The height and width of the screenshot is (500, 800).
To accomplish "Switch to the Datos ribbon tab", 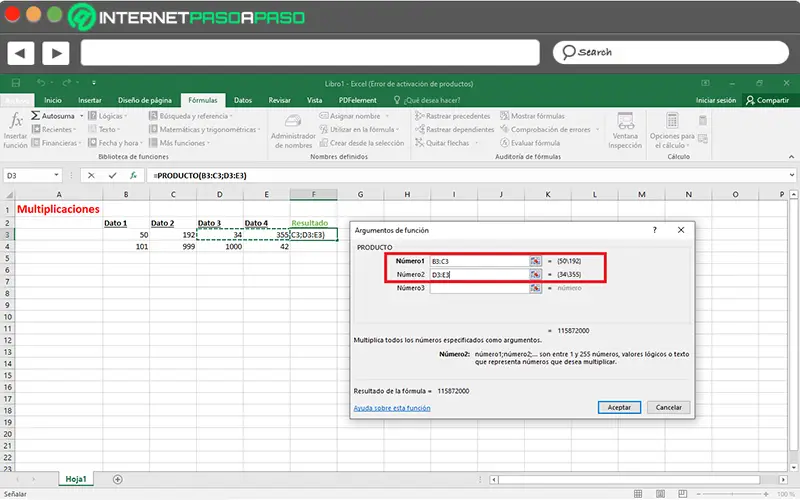I will pyautogui.click(x=243, y=100).
